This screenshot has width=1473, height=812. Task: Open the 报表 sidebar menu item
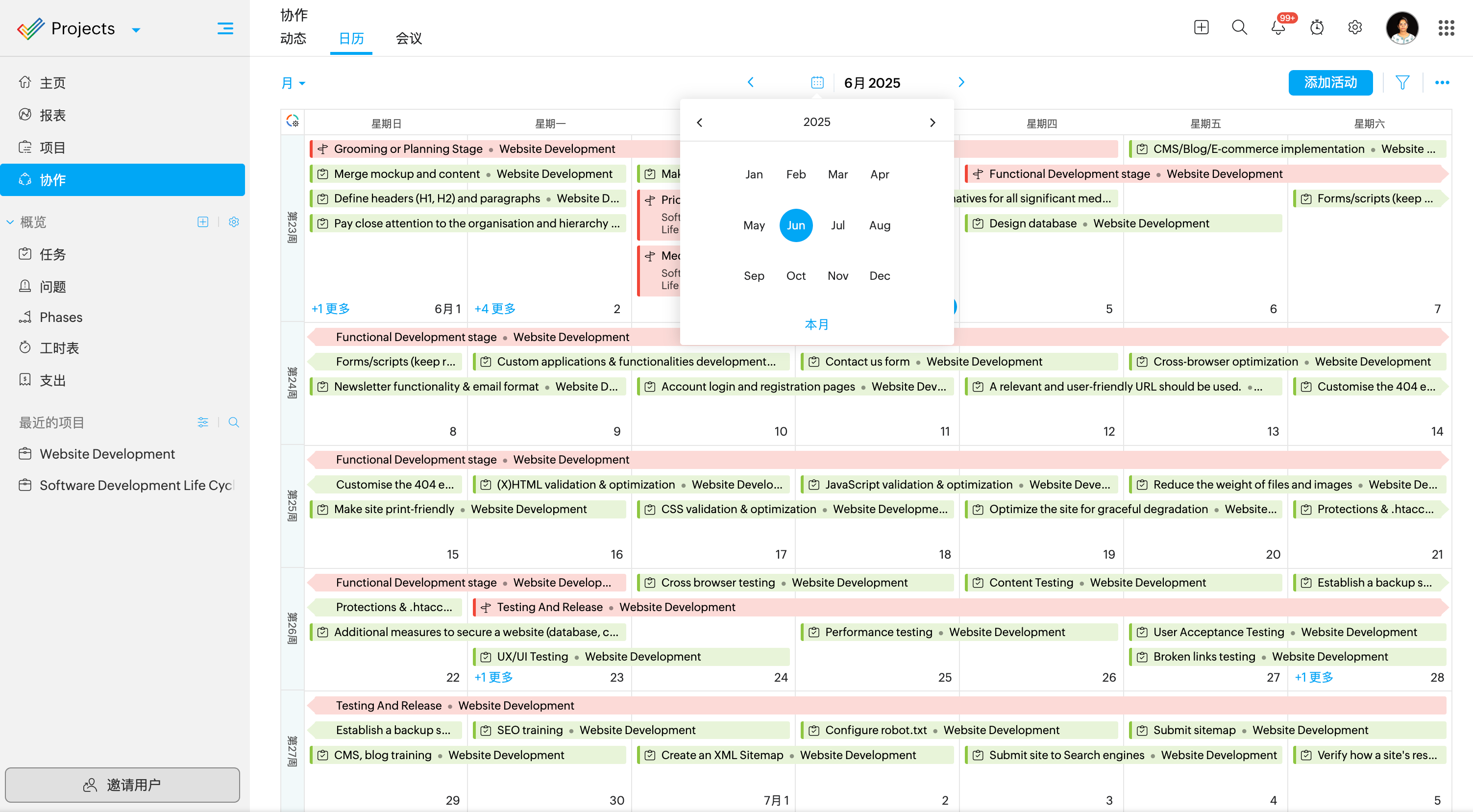(x=52, y=115)
